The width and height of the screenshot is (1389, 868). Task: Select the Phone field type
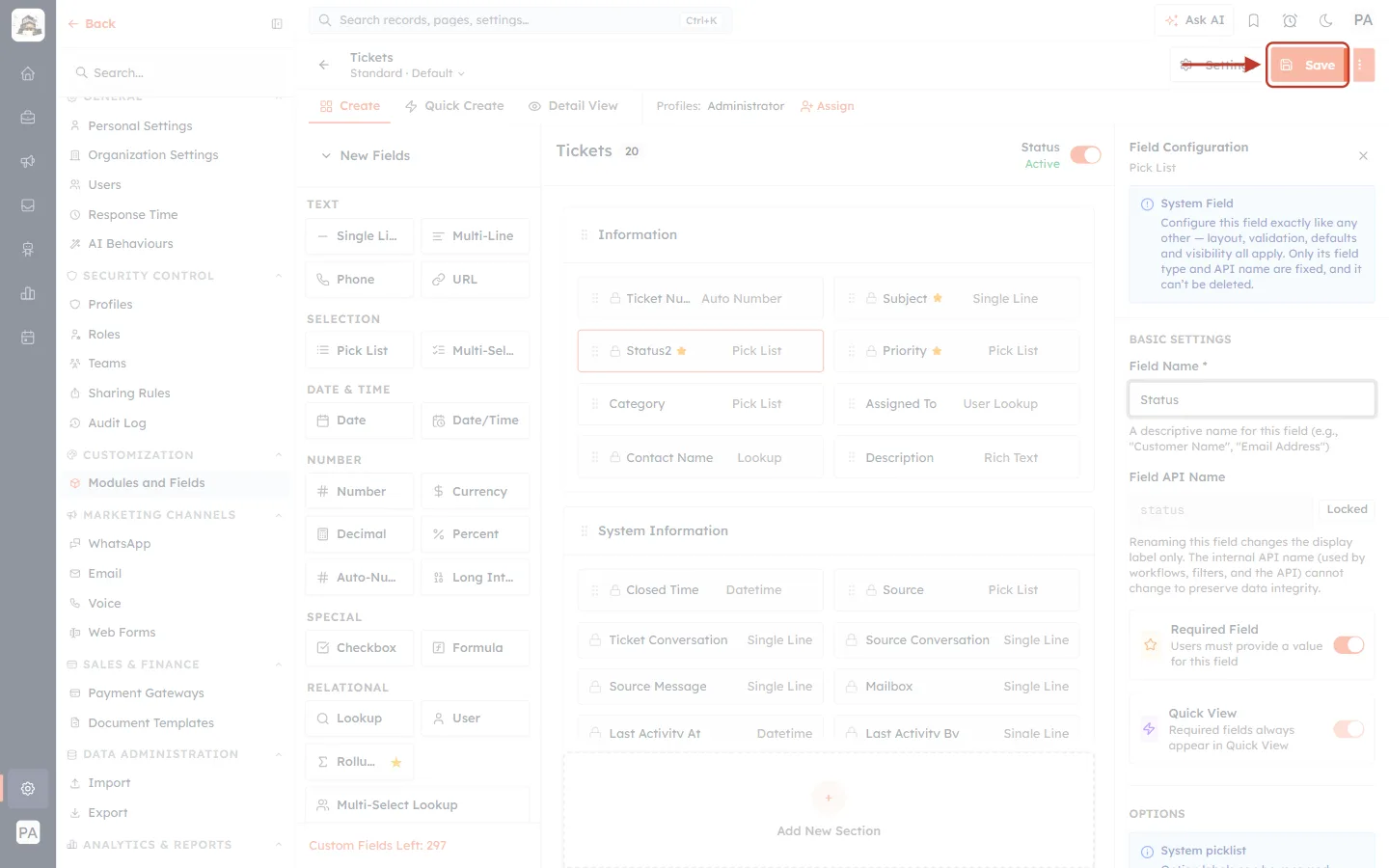(x=360, y=280)
